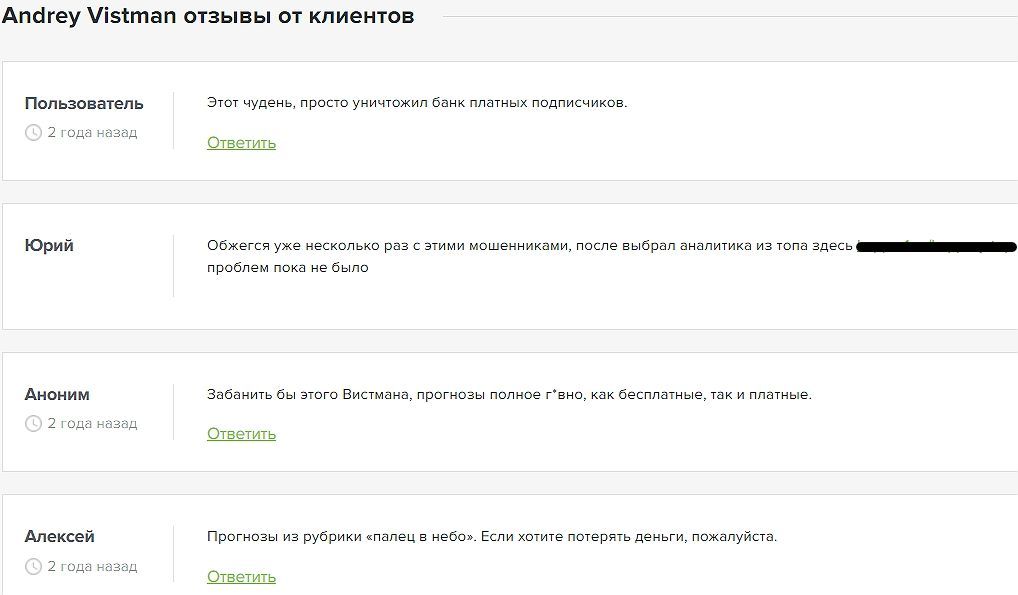Reply to Аноним's review via Ответить
The width and height of the screenshot is (1018, 595).
(x=242, y=434)
